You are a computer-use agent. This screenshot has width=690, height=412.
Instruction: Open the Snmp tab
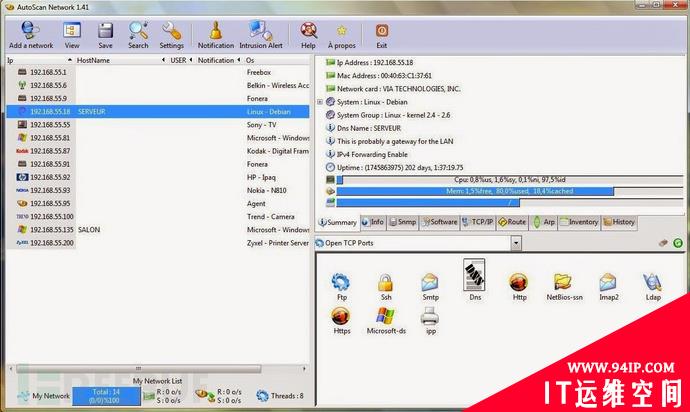pyautogui.click(x=403, y=222)
